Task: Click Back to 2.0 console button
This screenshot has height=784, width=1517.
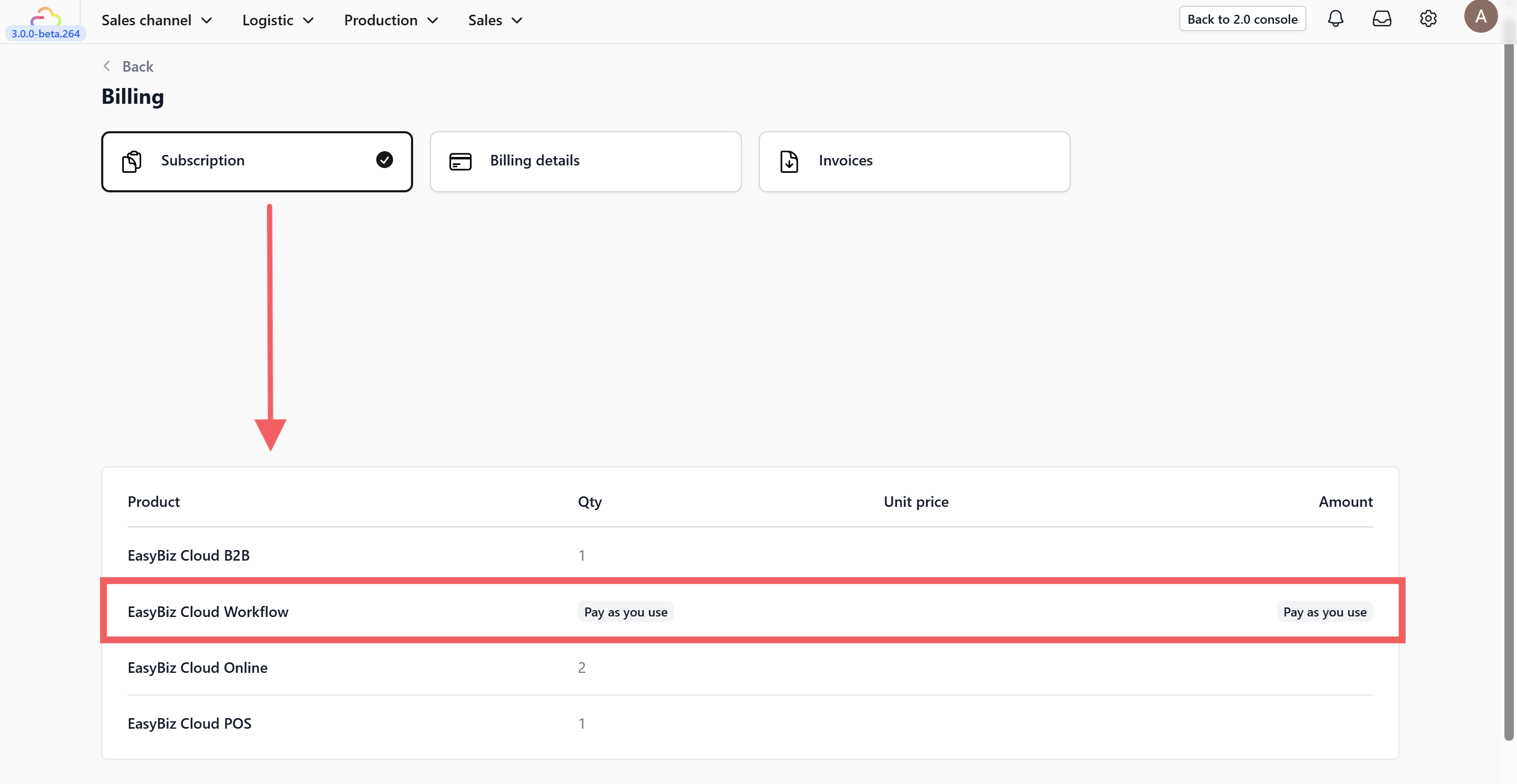Action: point(1241,19)
